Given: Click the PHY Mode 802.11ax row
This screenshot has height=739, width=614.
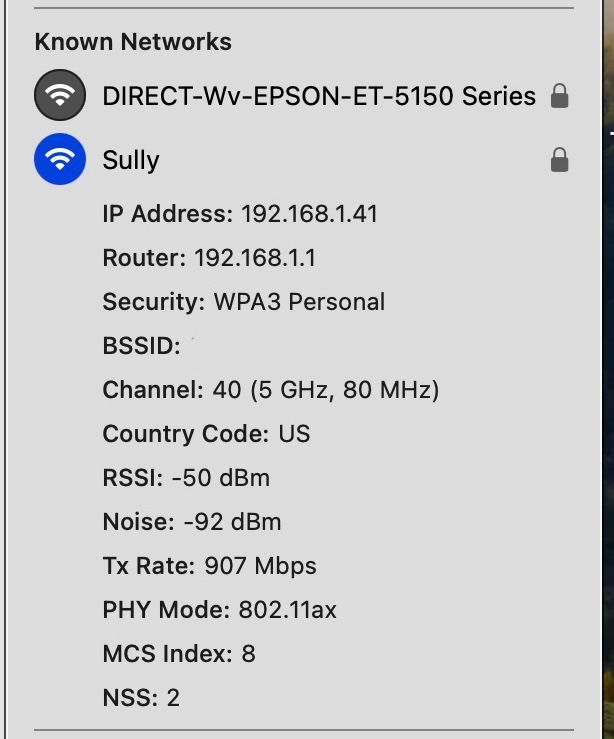Looking at the screenshot, I should click(x=219, y=610).
